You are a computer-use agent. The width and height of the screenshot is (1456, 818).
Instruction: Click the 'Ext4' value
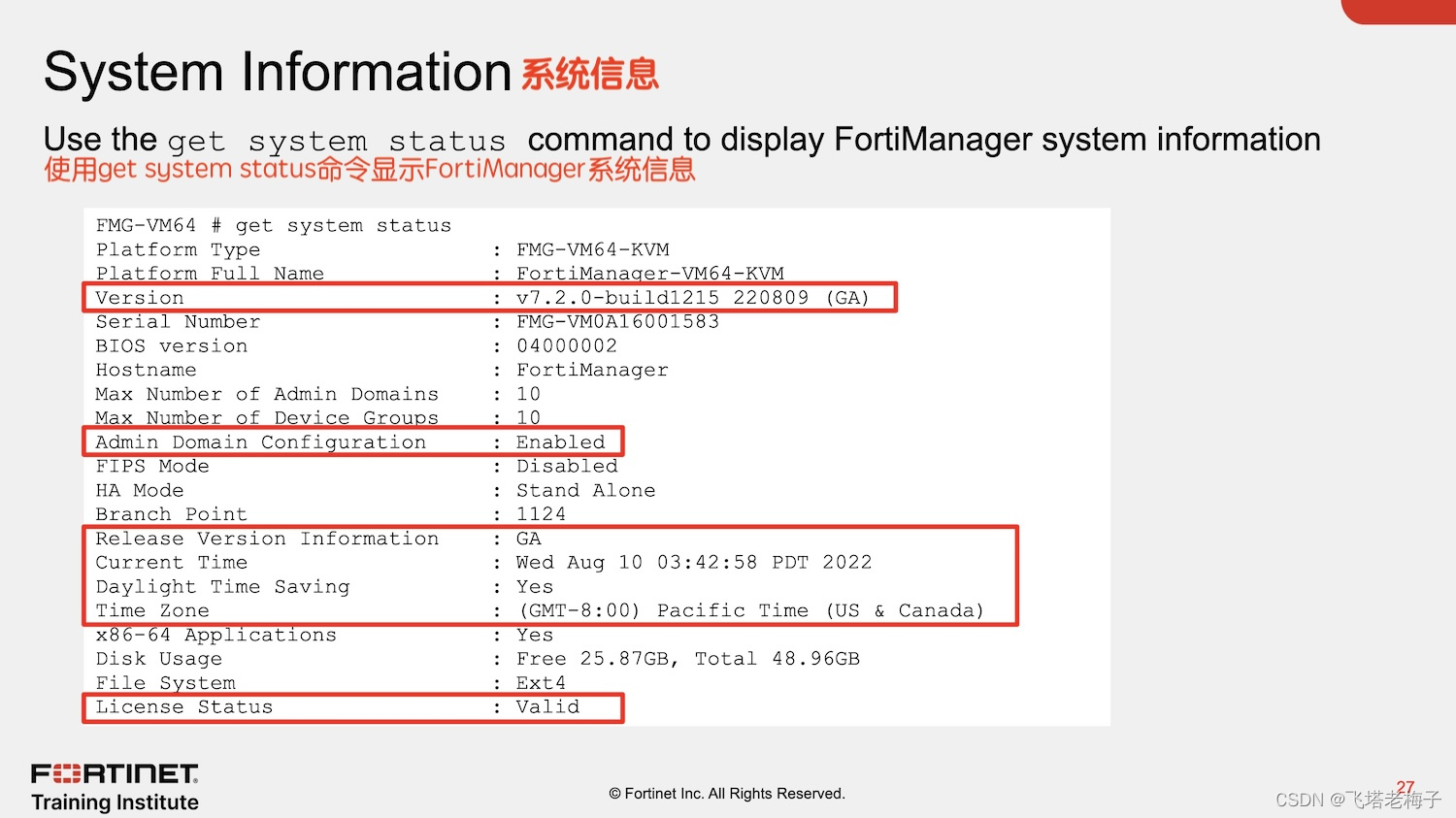(542, 683)
